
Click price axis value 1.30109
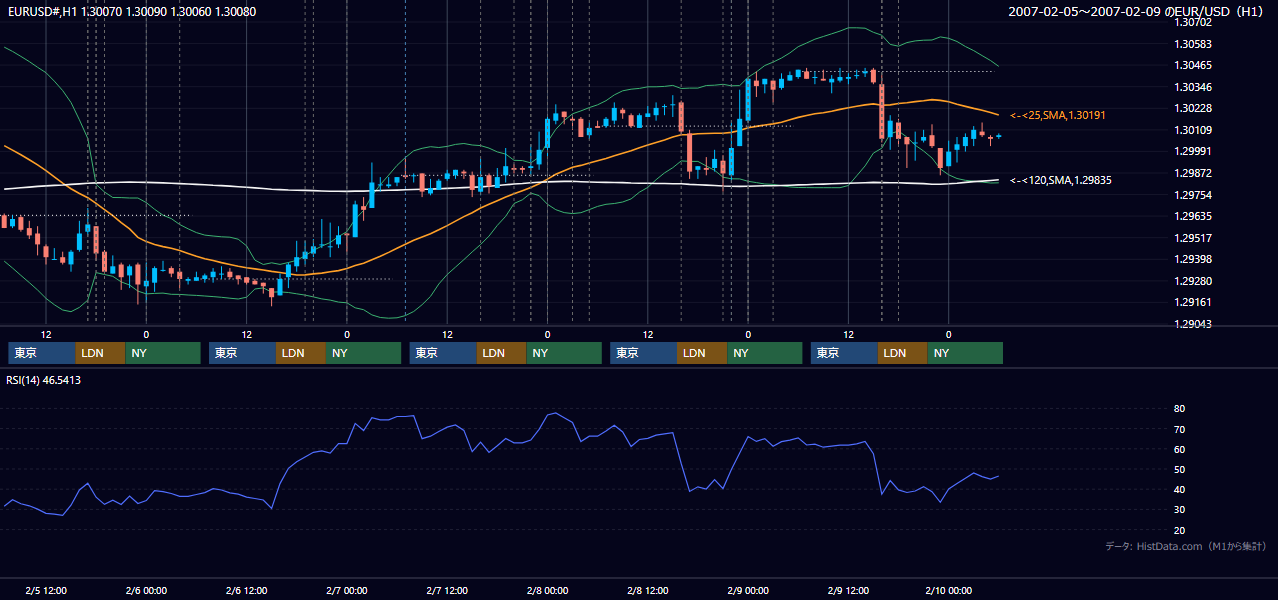tap(1193, 130)
